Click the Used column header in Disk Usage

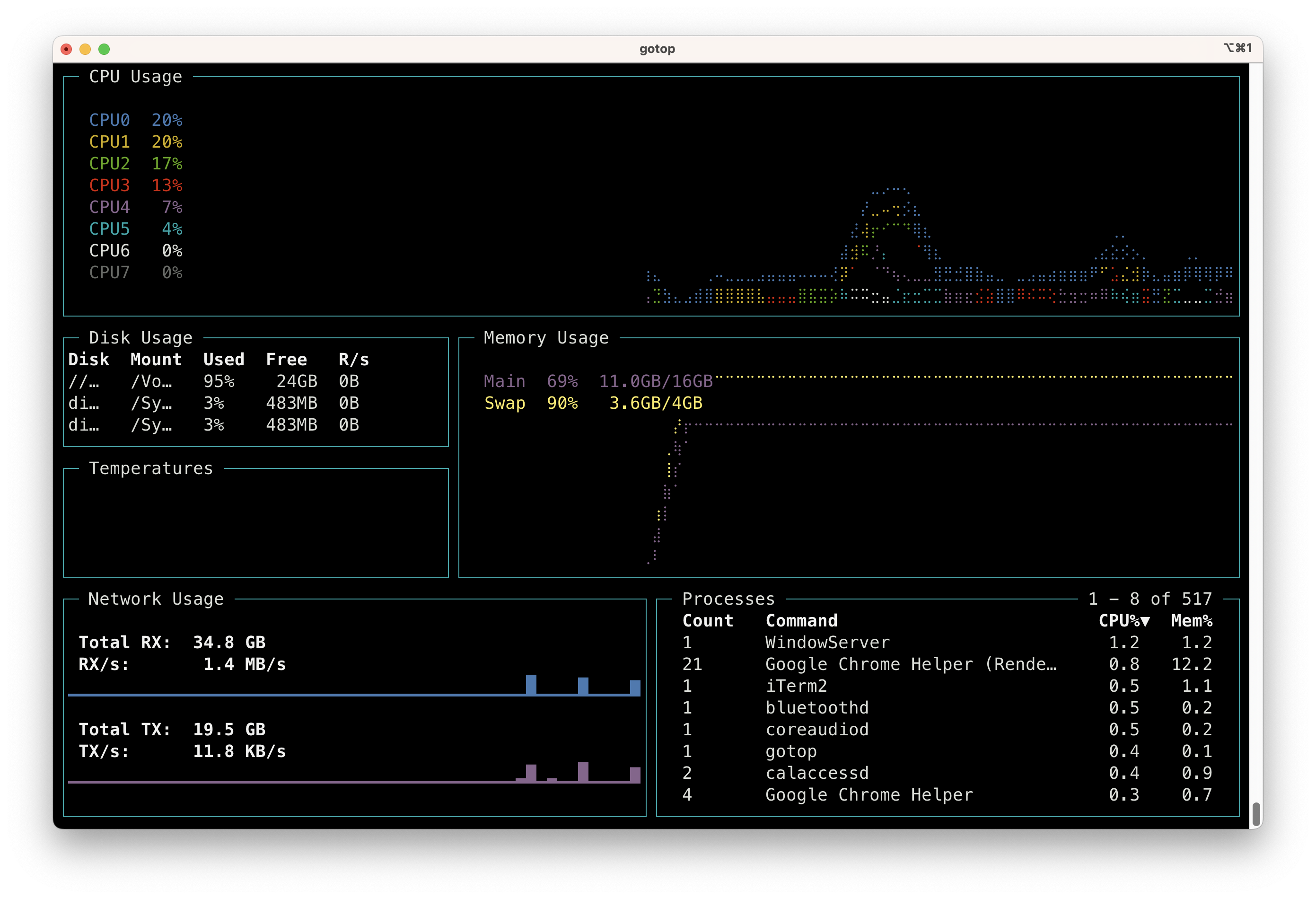(x=224, y=360)
